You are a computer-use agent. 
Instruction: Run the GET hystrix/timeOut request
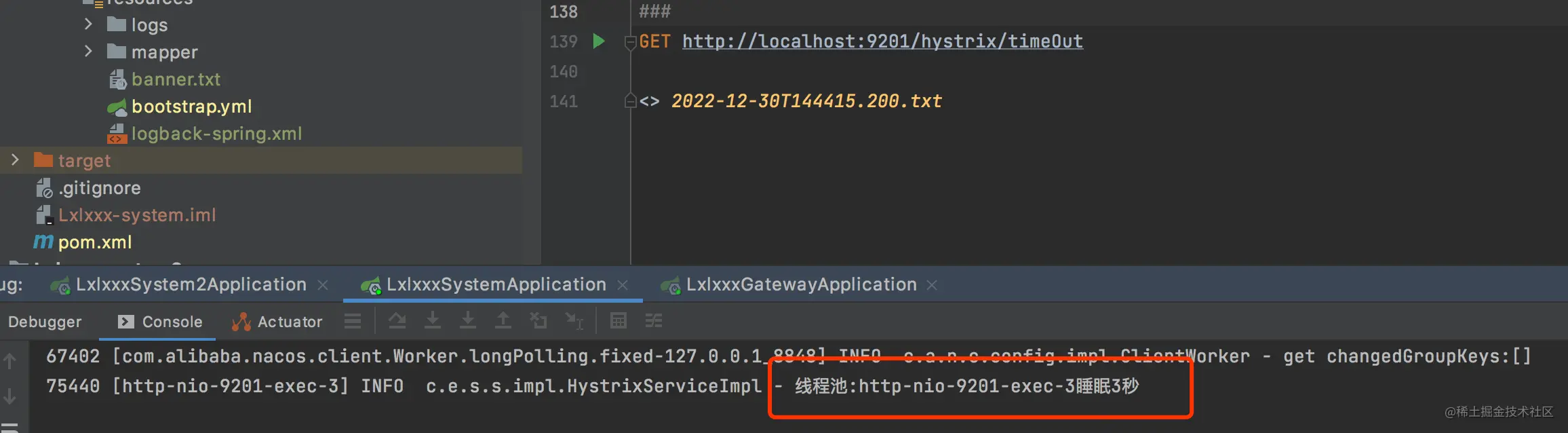pos(598,41)
